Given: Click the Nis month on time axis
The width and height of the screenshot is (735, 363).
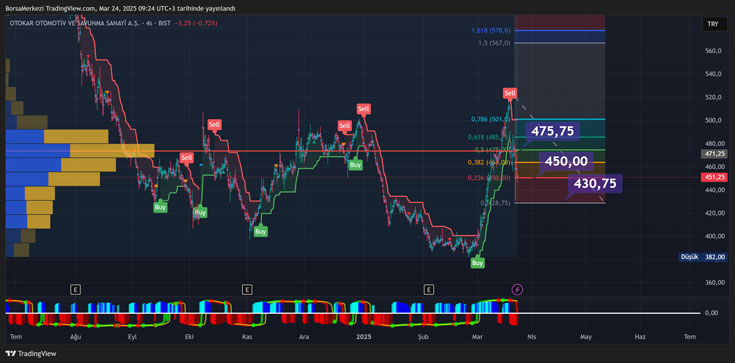Looking at the screenshot, I should 531,337.
